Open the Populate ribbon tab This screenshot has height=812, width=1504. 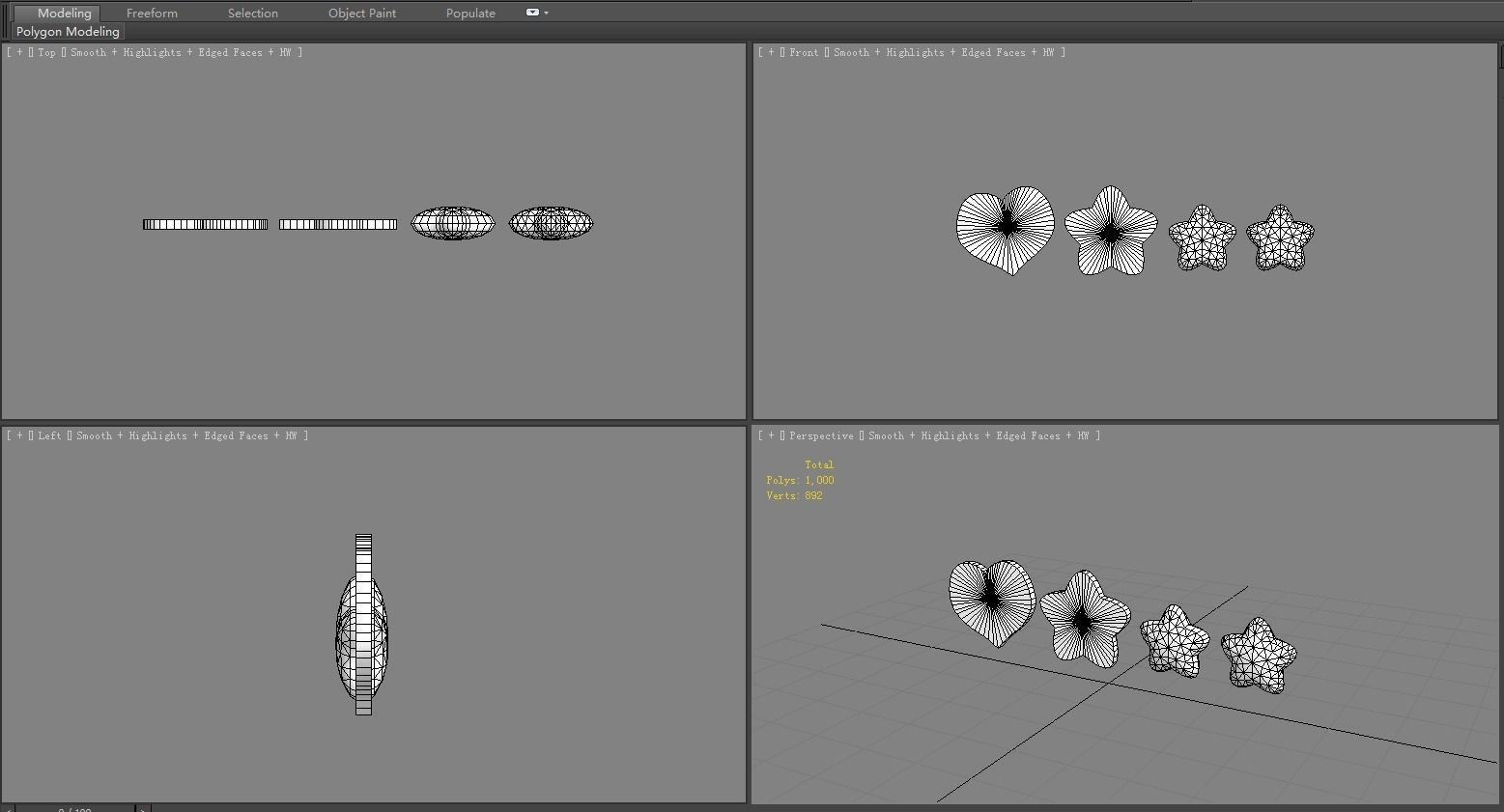click(x=470, y=13)
